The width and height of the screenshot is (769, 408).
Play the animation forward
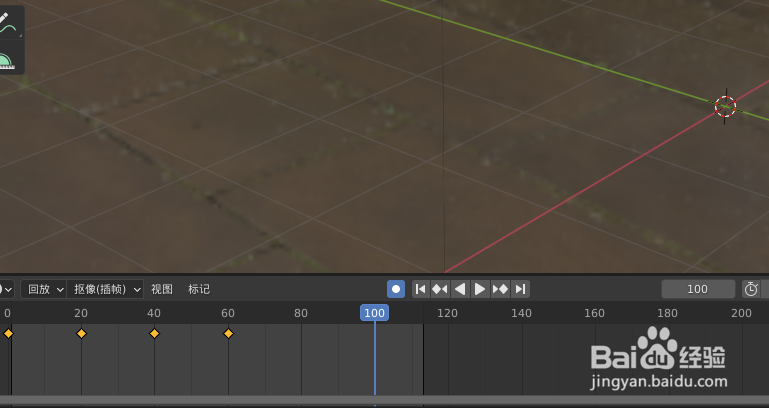(x=480, y=289)
